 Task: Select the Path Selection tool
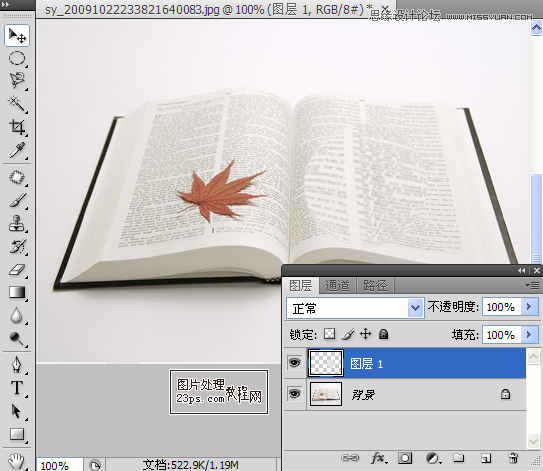(x=17, y=411)
